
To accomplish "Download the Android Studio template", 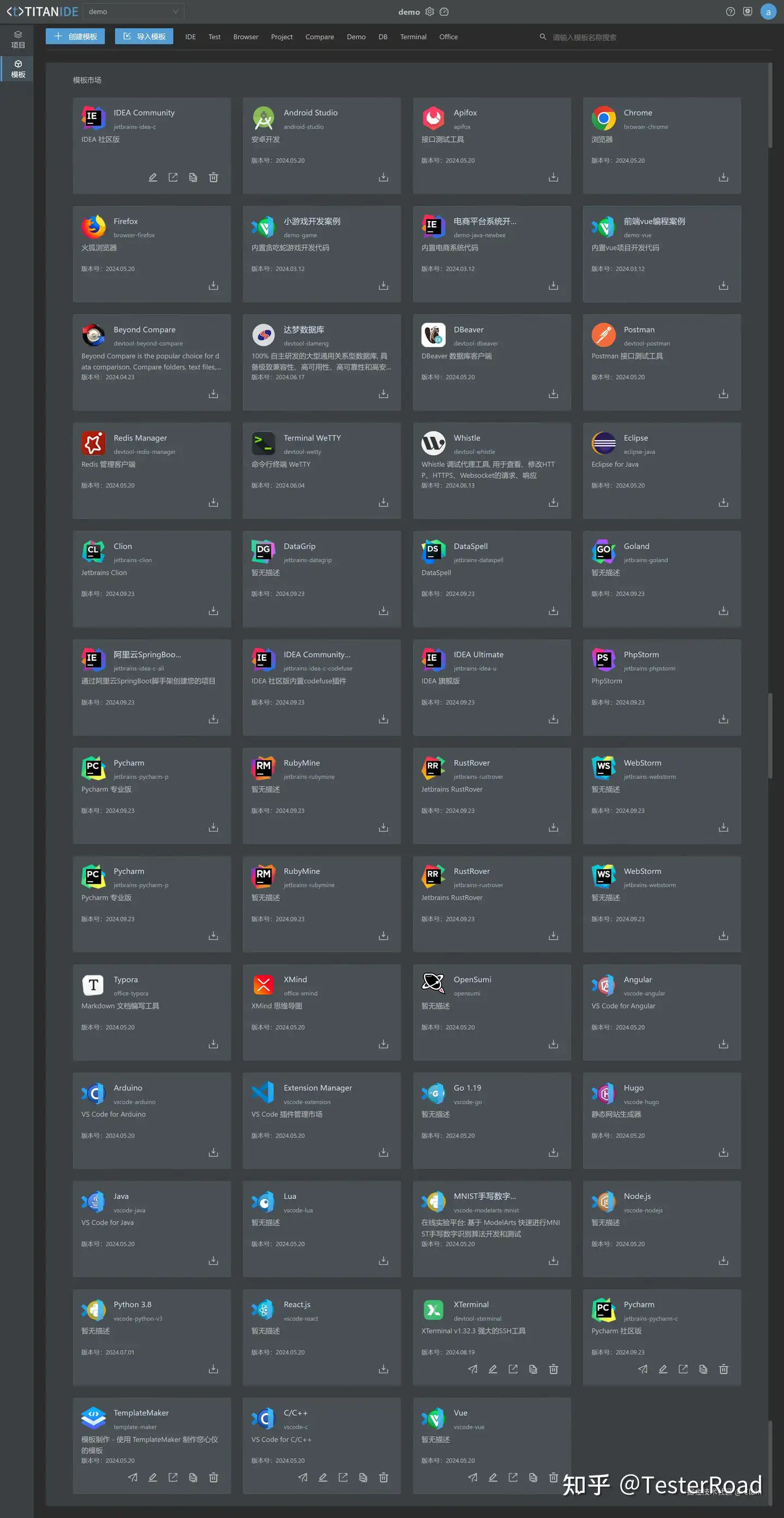I will 383,178.
